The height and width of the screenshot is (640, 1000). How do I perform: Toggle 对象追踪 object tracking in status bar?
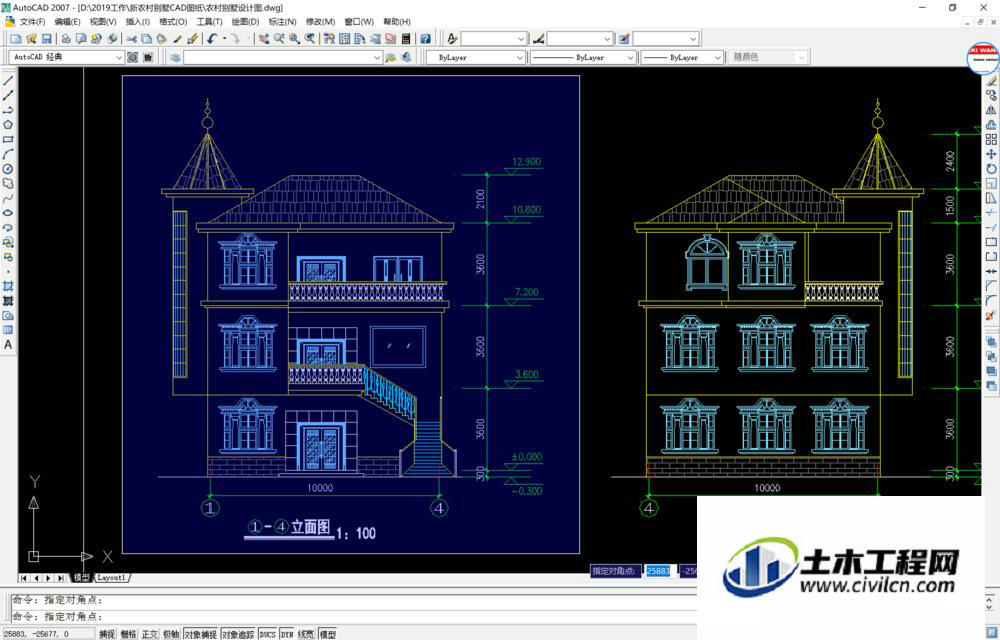click(x=238, y=634)
